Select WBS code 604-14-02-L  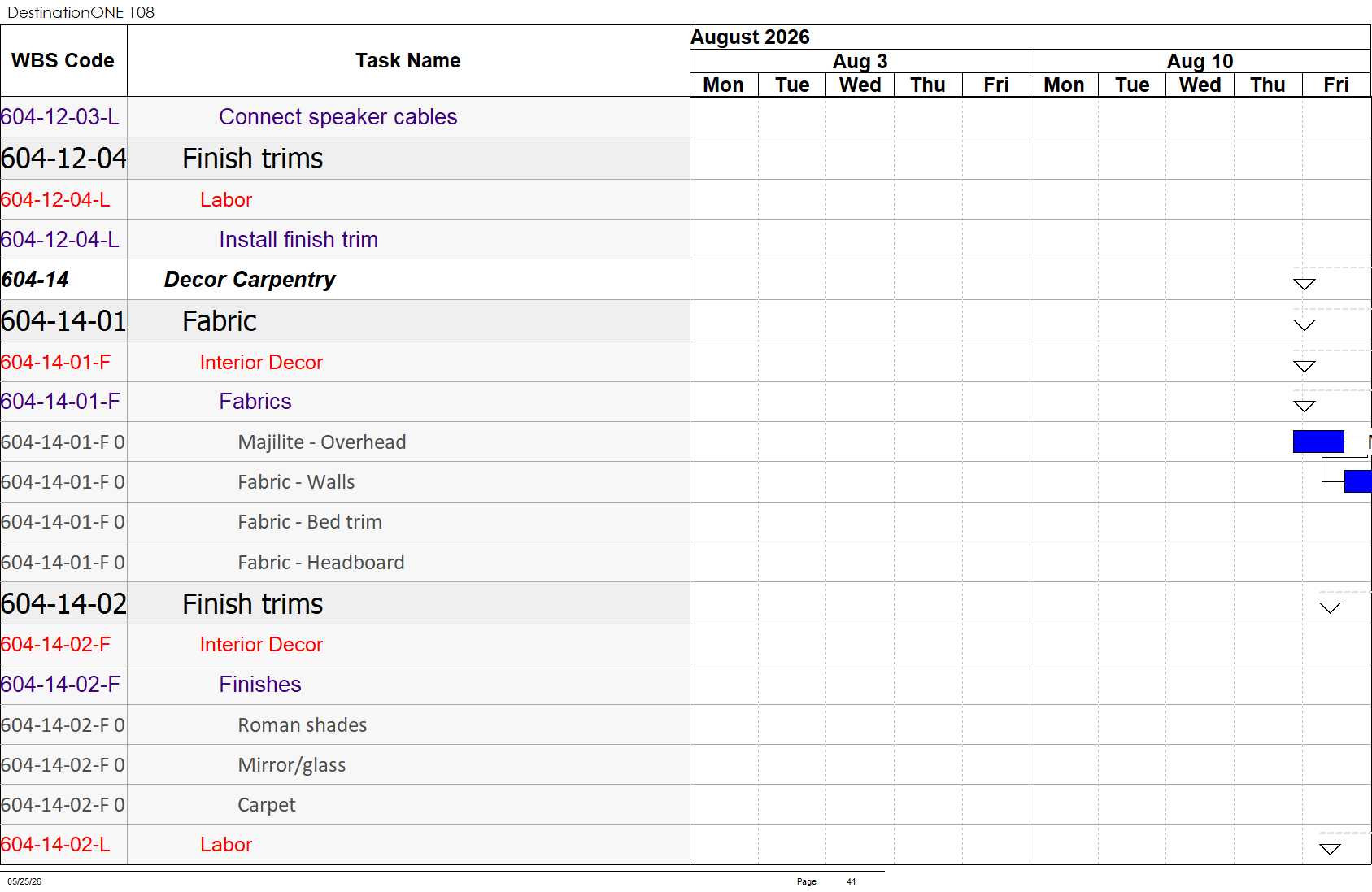pyautogui.click(x=55, y=844)
